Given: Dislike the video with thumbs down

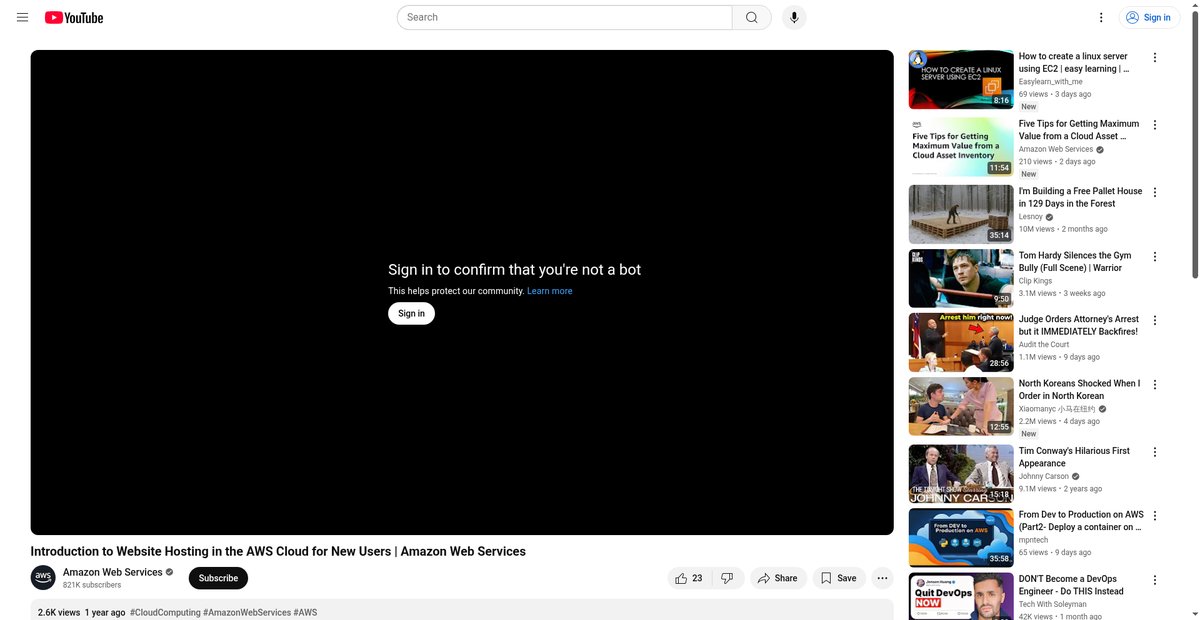Looking at the screenshot, I should pos(728,578).
